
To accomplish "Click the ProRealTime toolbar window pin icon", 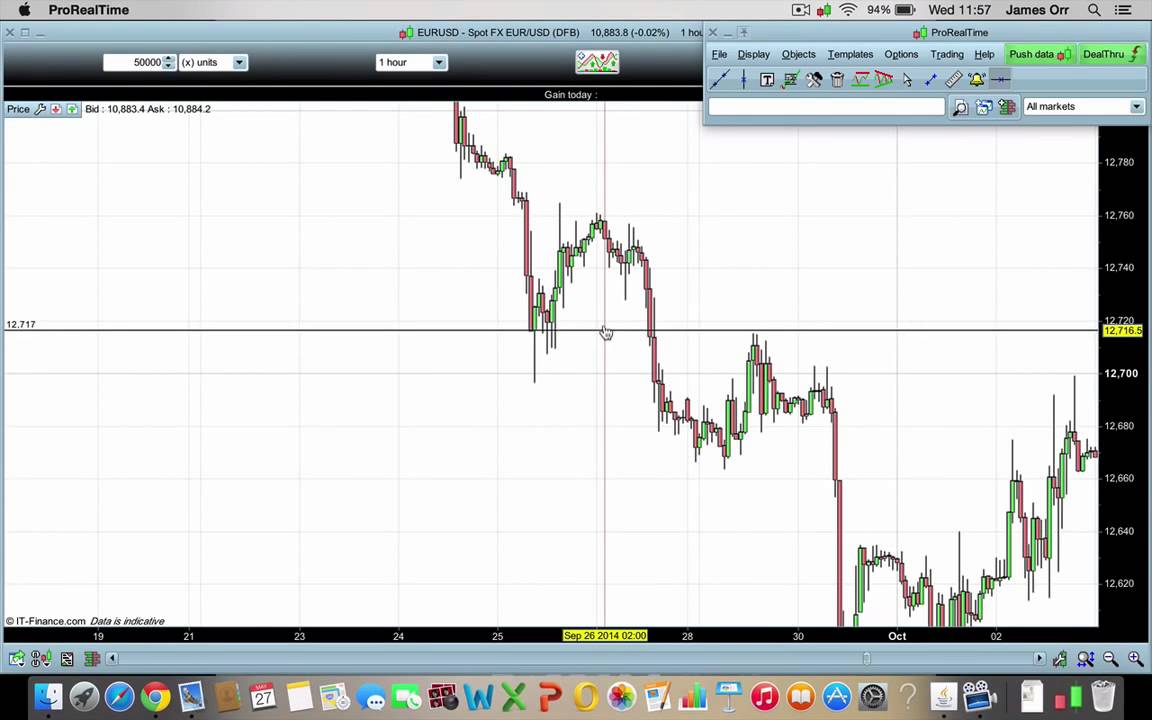I will (744, 32).
